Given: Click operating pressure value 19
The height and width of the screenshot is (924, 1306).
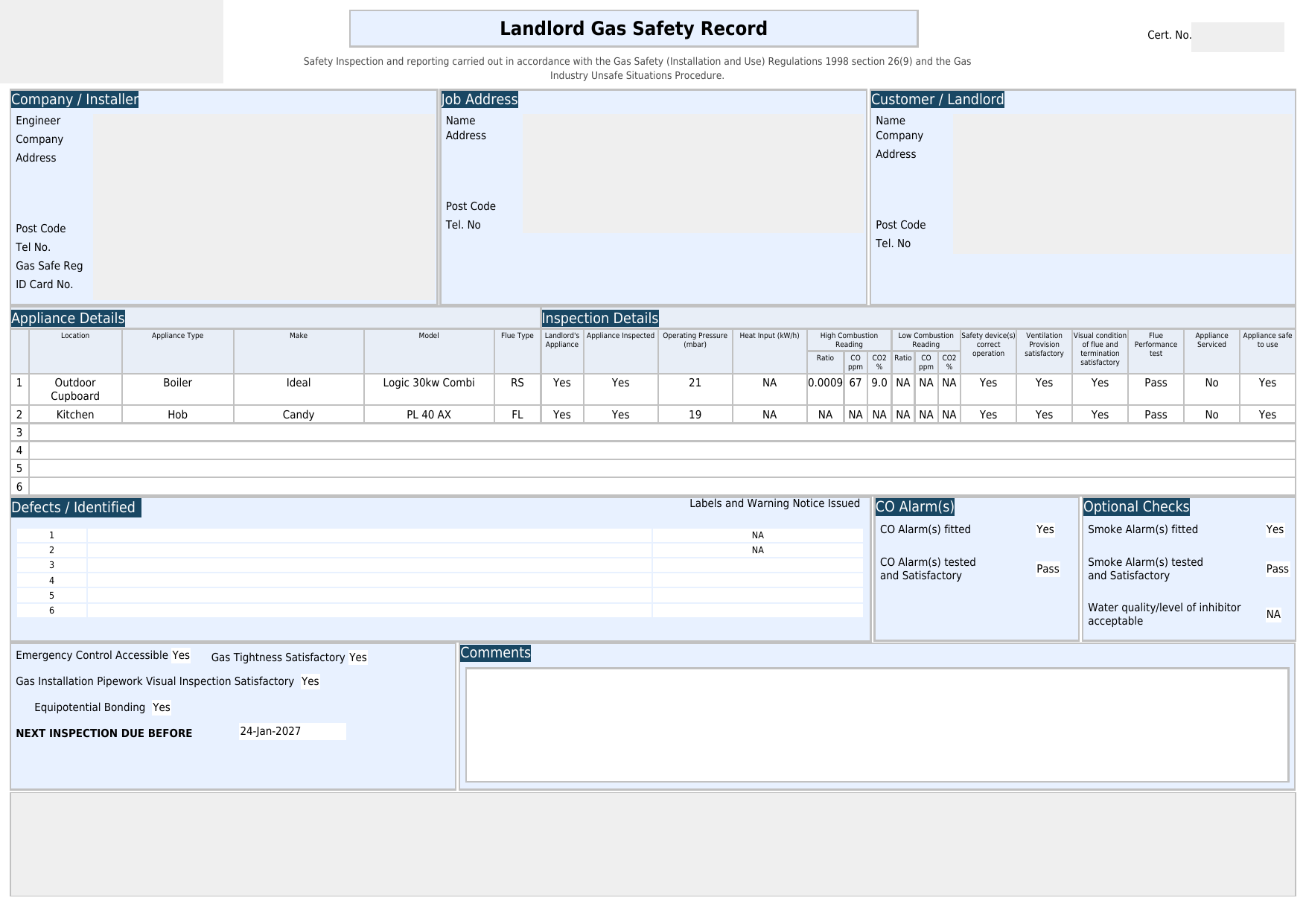Looking at the screenshot, I should point(695,415).
